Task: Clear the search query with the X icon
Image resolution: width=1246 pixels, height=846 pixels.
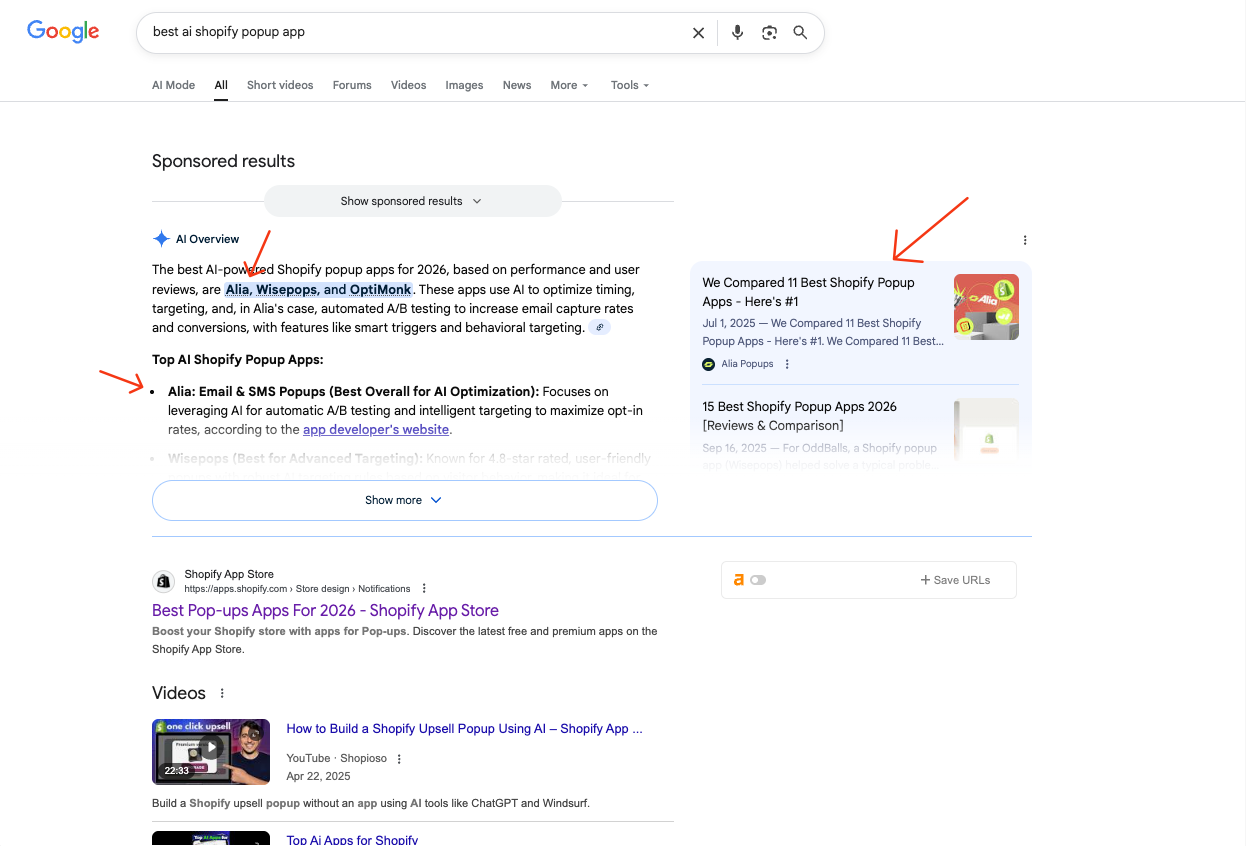Action: (698, 32)
